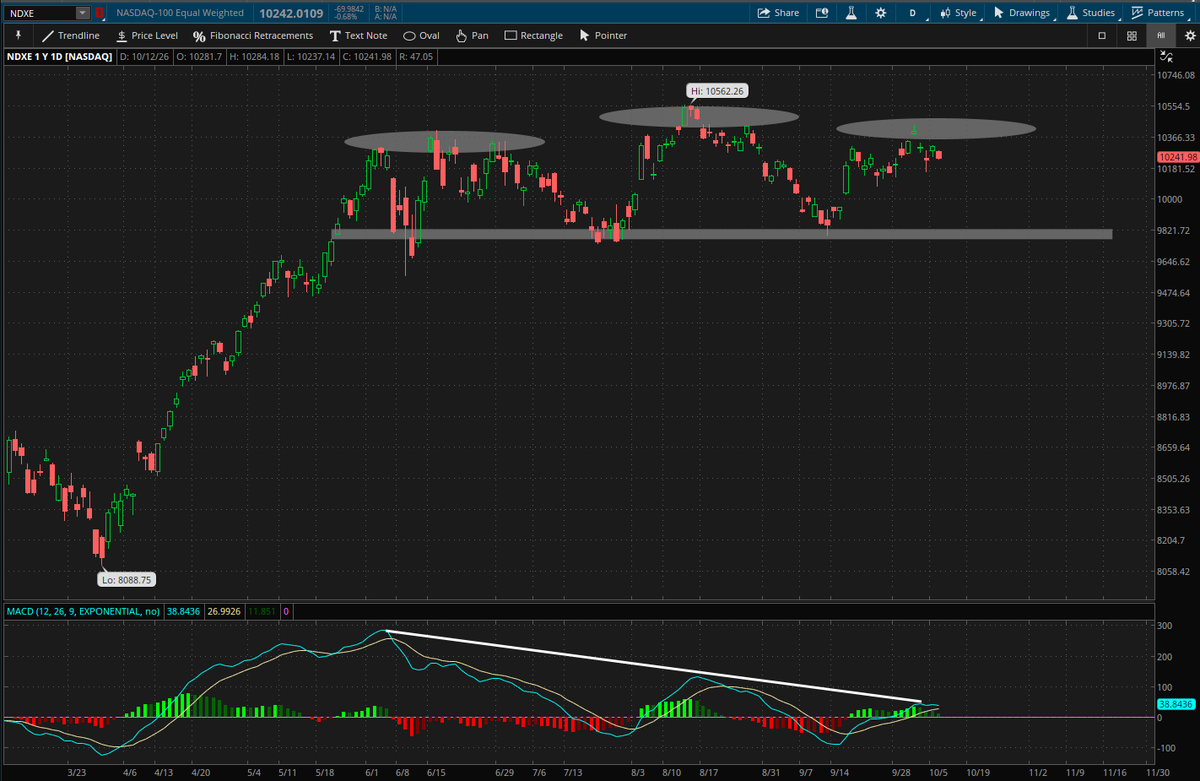Screen dimensions: 1200x781
Task: Click the red symbol link icon
Action: point(99,13)
